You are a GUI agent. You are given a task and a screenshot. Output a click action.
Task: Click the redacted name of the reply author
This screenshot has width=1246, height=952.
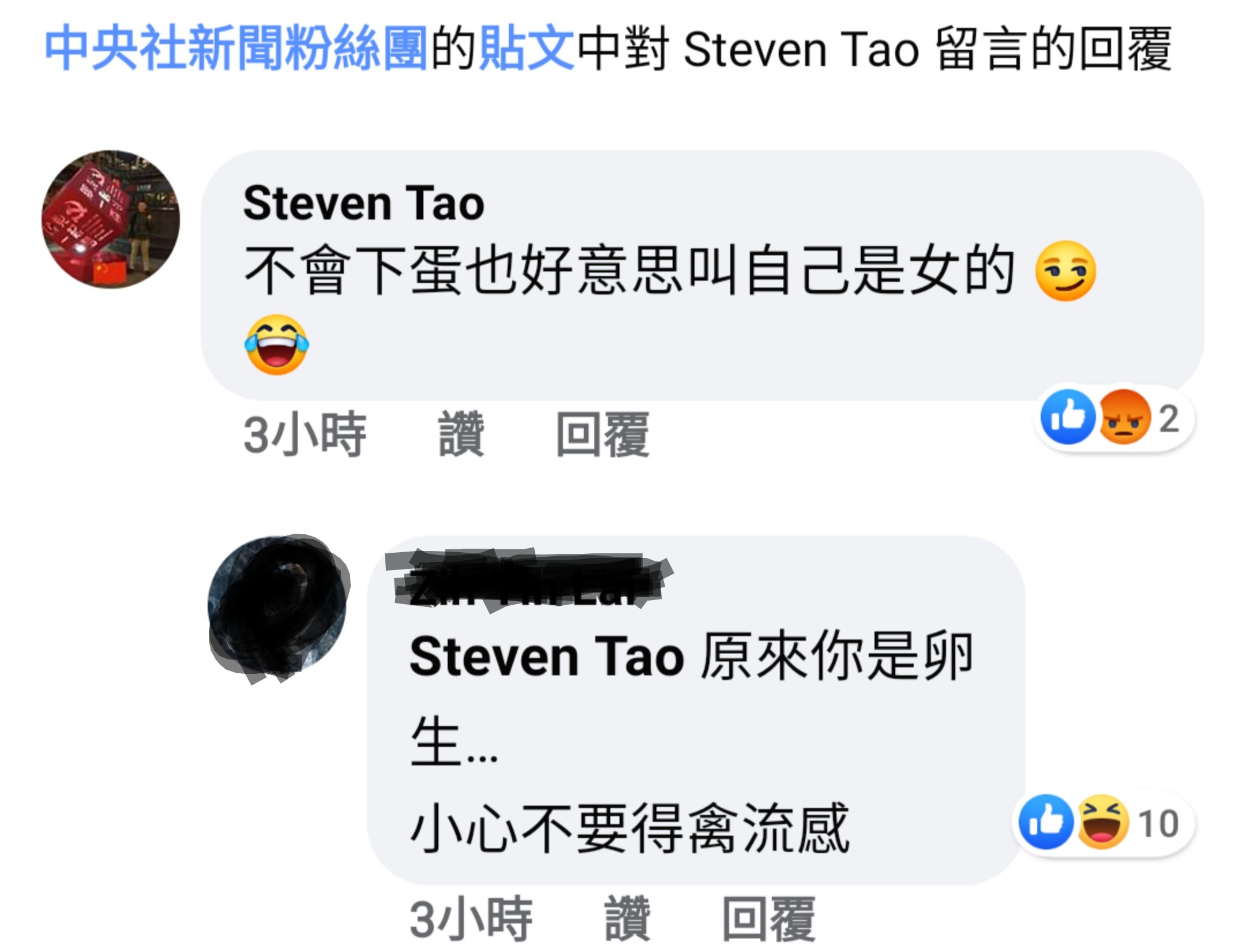[528, 580]
